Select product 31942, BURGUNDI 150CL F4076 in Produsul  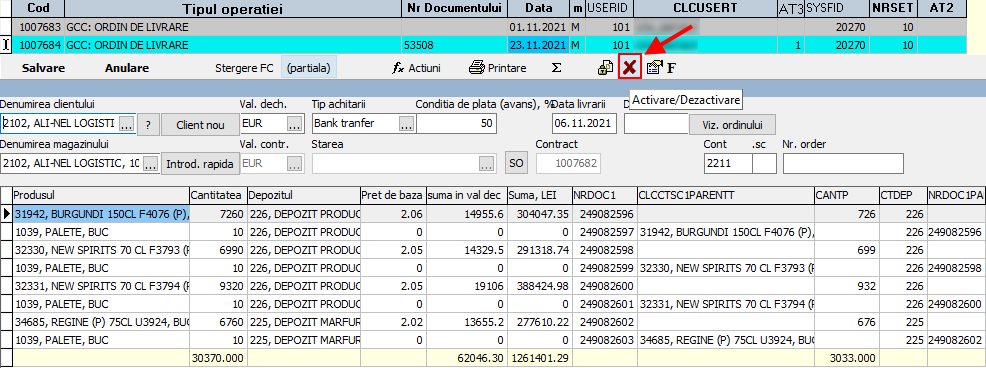click(x=101, y=214)
